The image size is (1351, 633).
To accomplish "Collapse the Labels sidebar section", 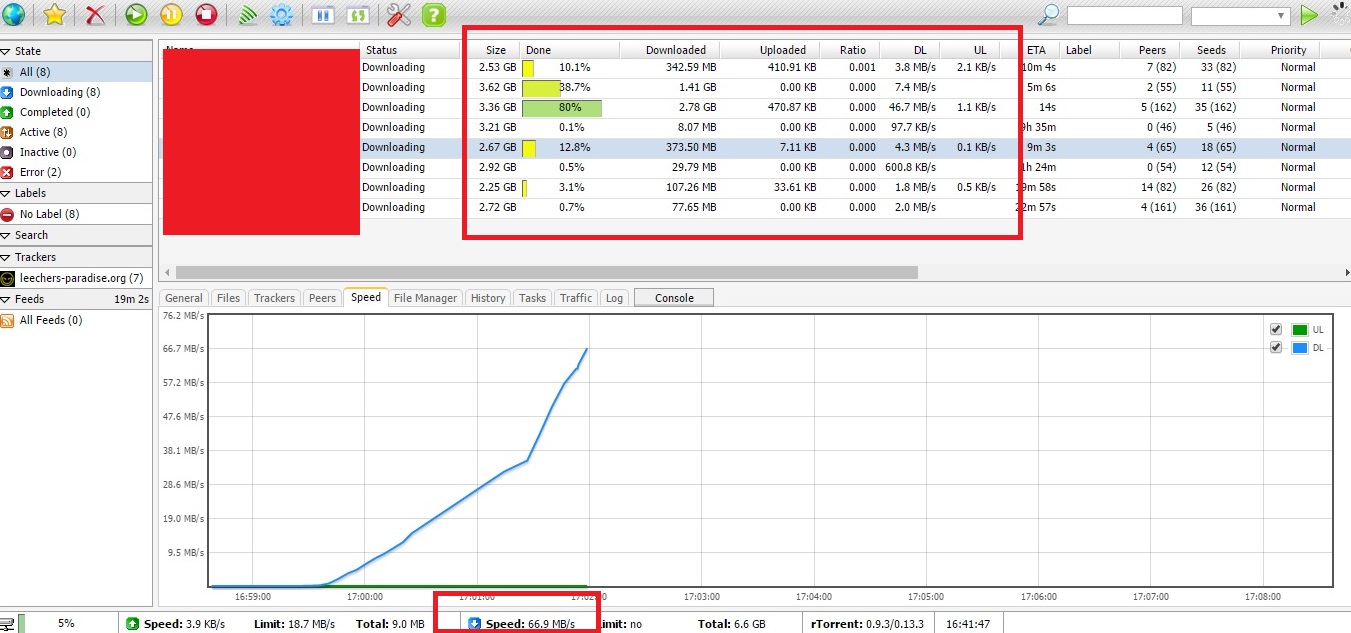I will point(6,193).
